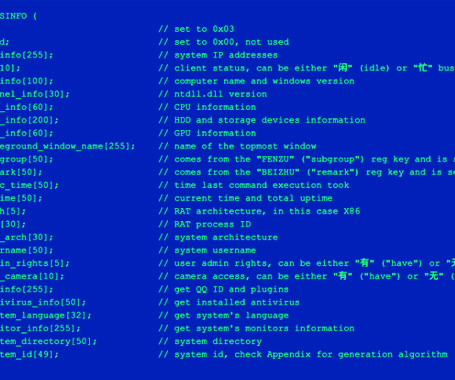455x380 pixels.
Task: Click the "set to 0x03" comment
Action: [196, 29]
